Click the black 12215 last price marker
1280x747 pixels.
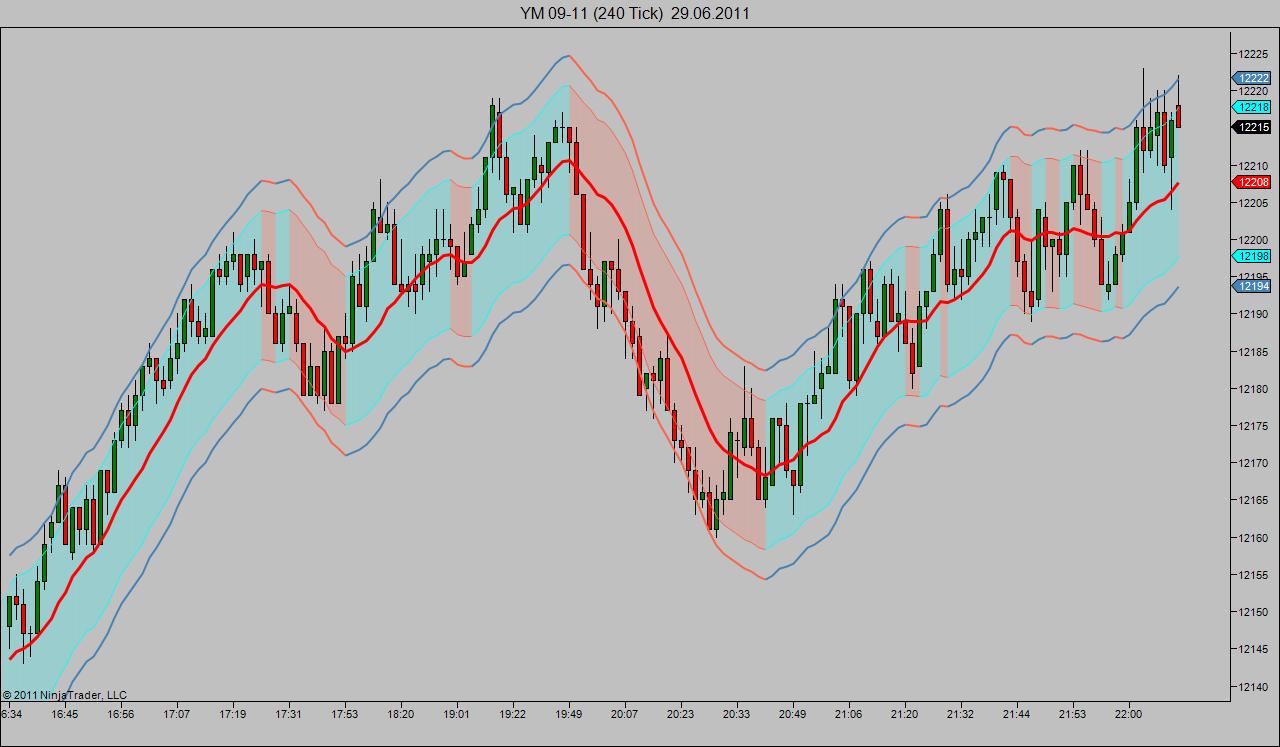coord(1252,127)
